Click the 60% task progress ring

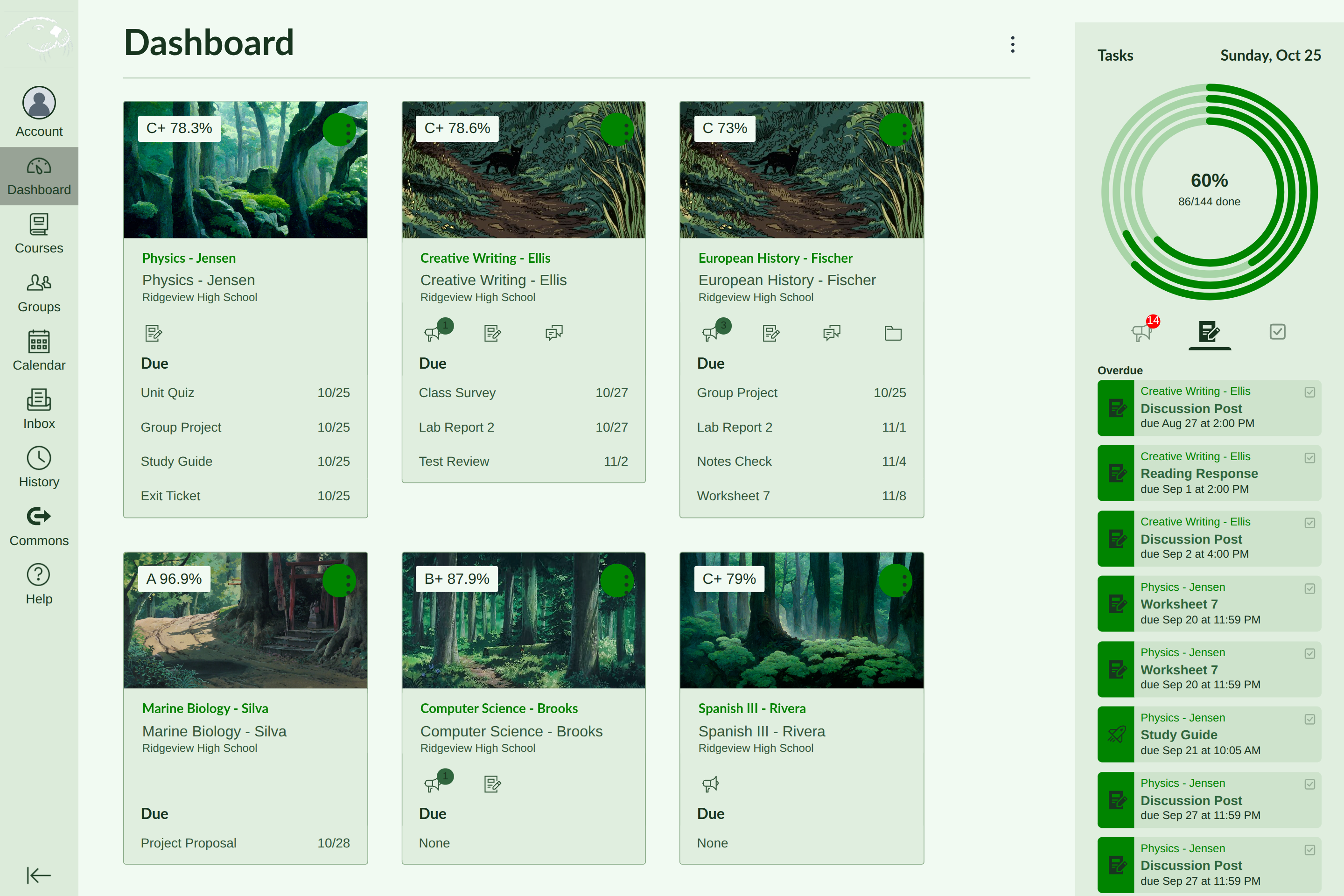(1209, 191)
